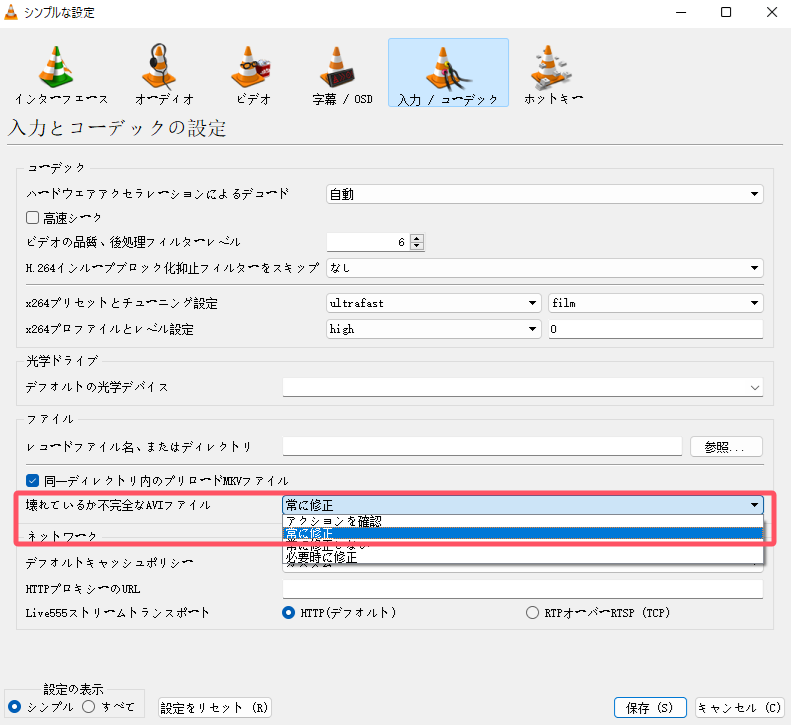791x725 pixels.
Task: Decrease video post-processing filter level
Action: (417, 246)
